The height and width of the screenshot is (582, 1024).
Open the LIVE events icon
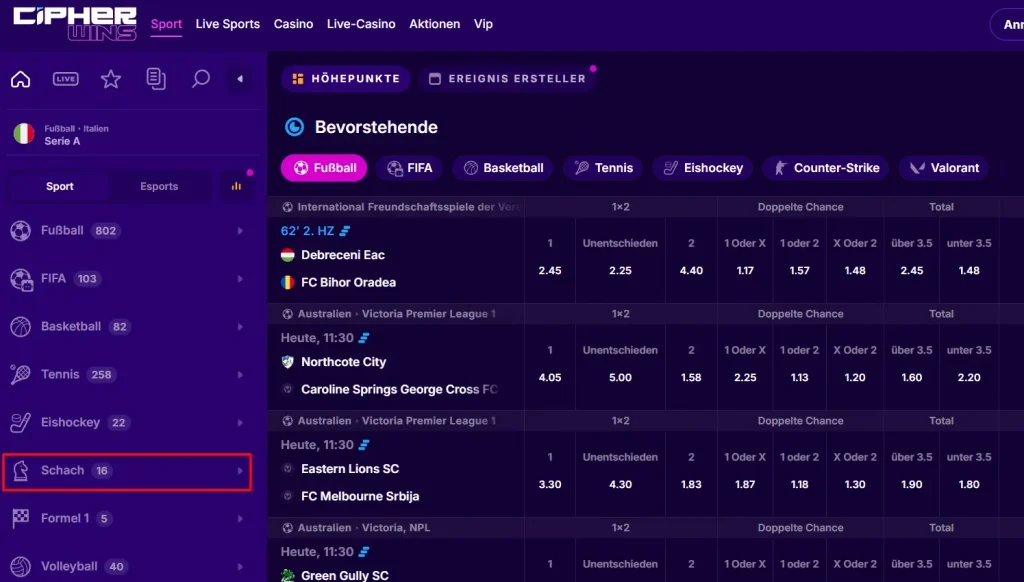[65, 79]
